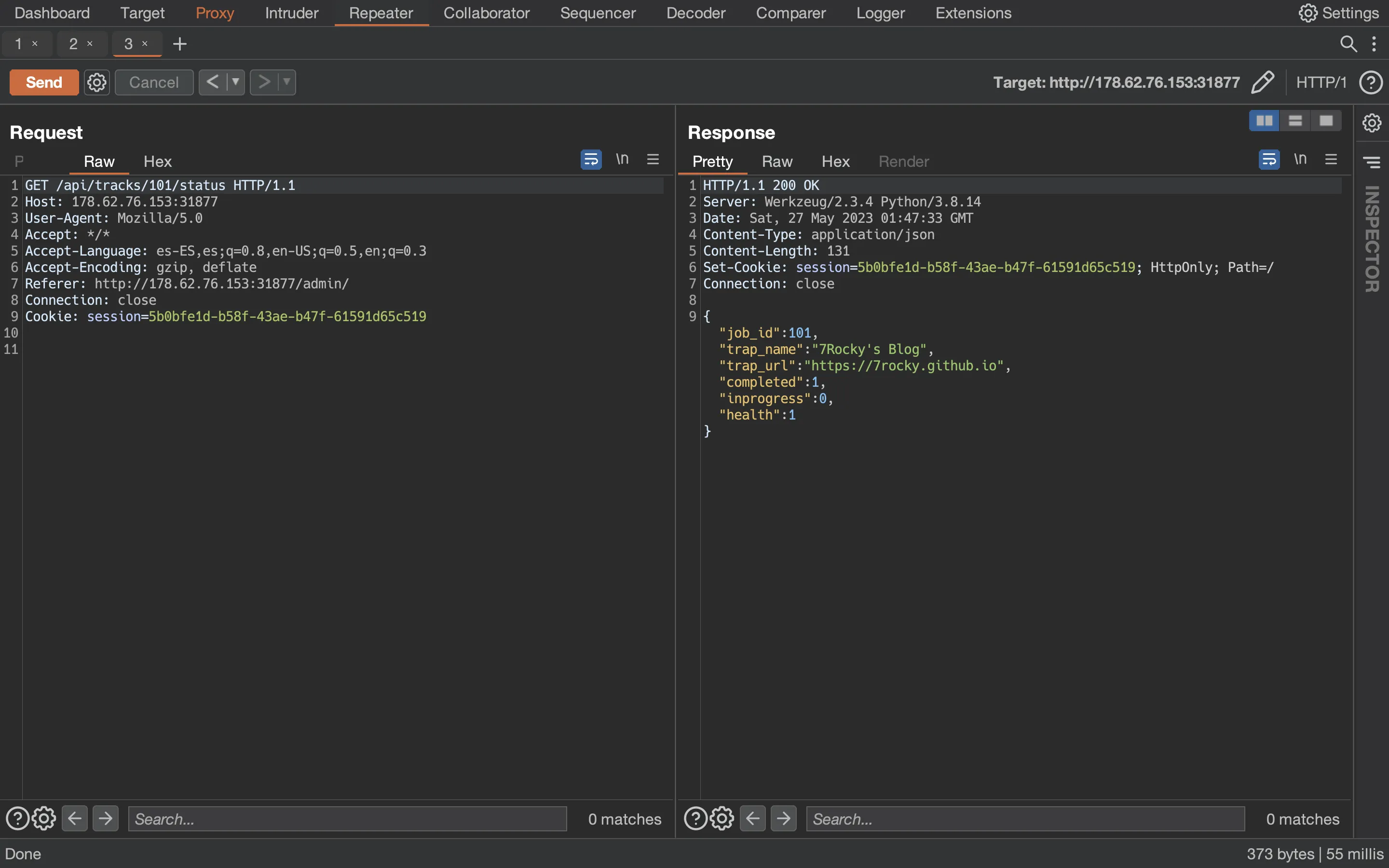Click the settings gear icon bottom-left toolbar
The image size is (1389, 868).
[x=44, y=818]
